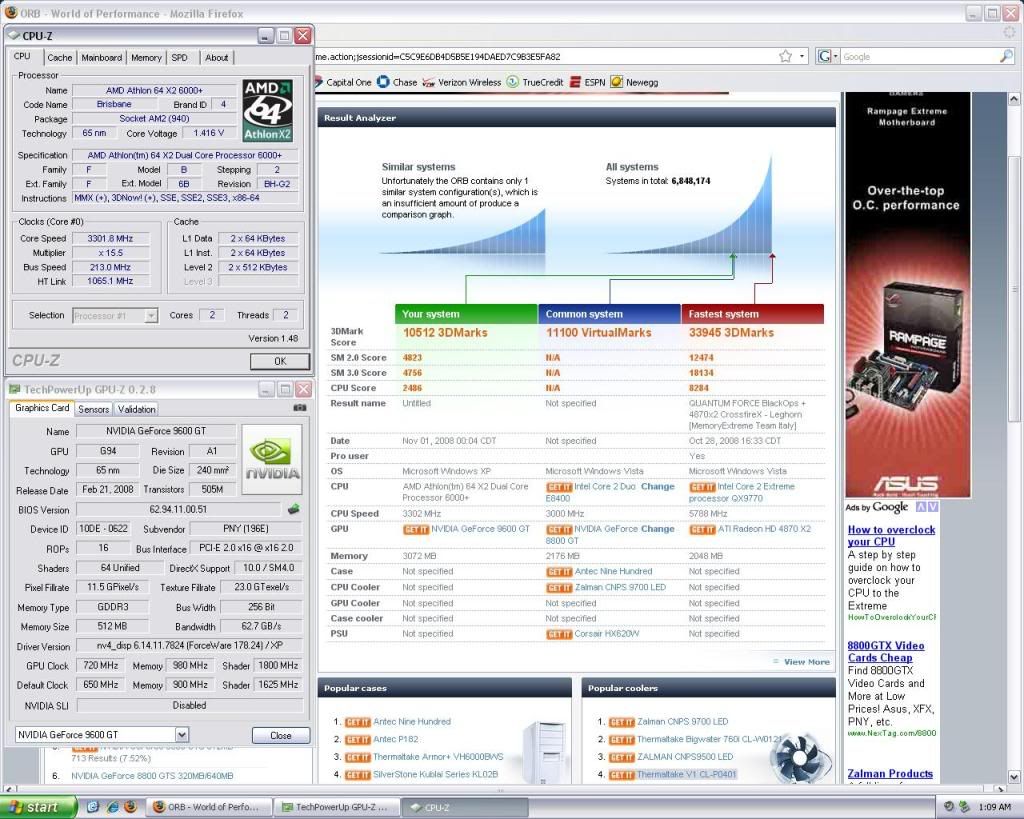
Task: Select the CPU-Z taskbar item
Action: pyautogui.click(x=463, y=807)
